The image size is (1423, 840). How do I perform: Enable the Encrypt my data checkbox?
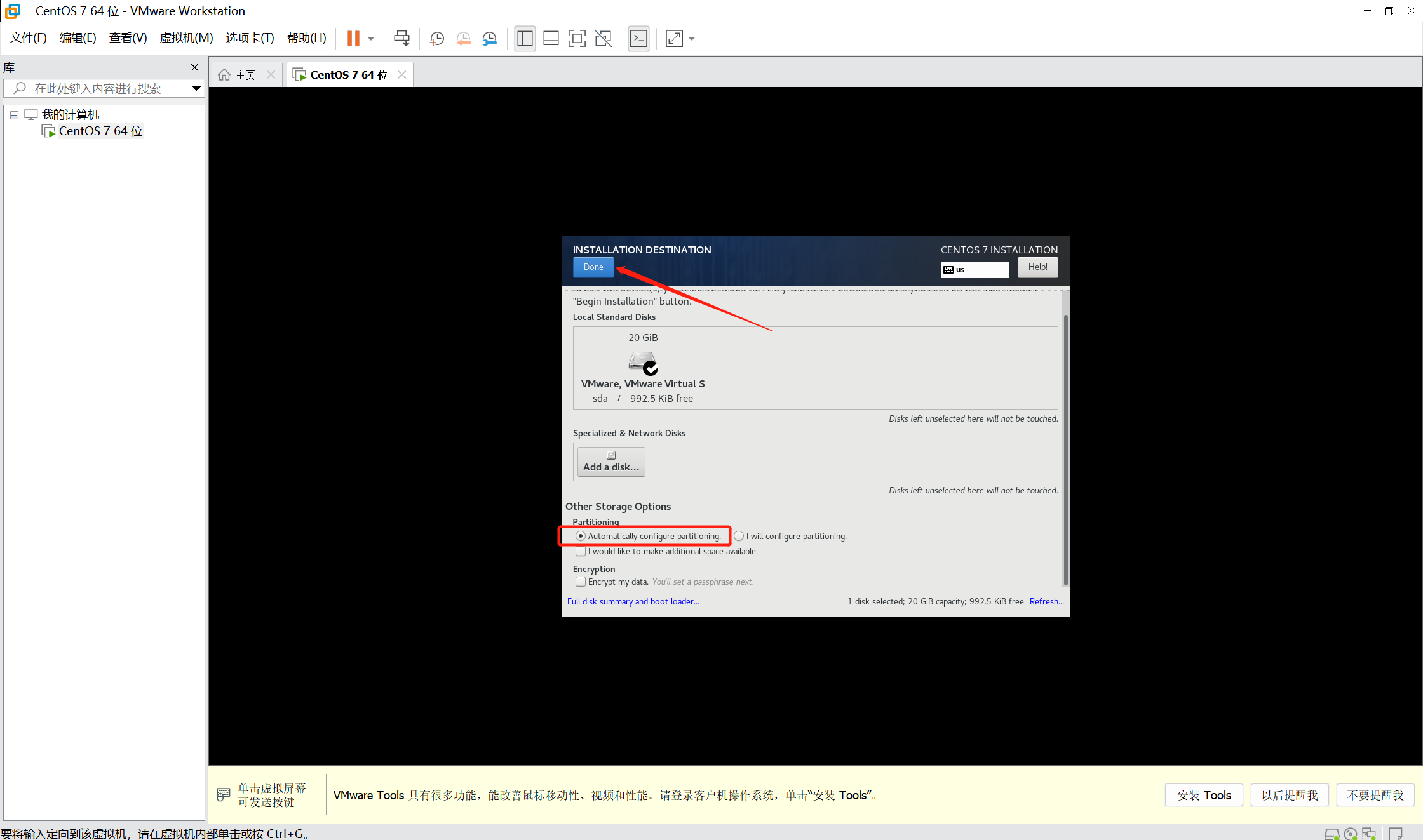click(x=580, y=582)
